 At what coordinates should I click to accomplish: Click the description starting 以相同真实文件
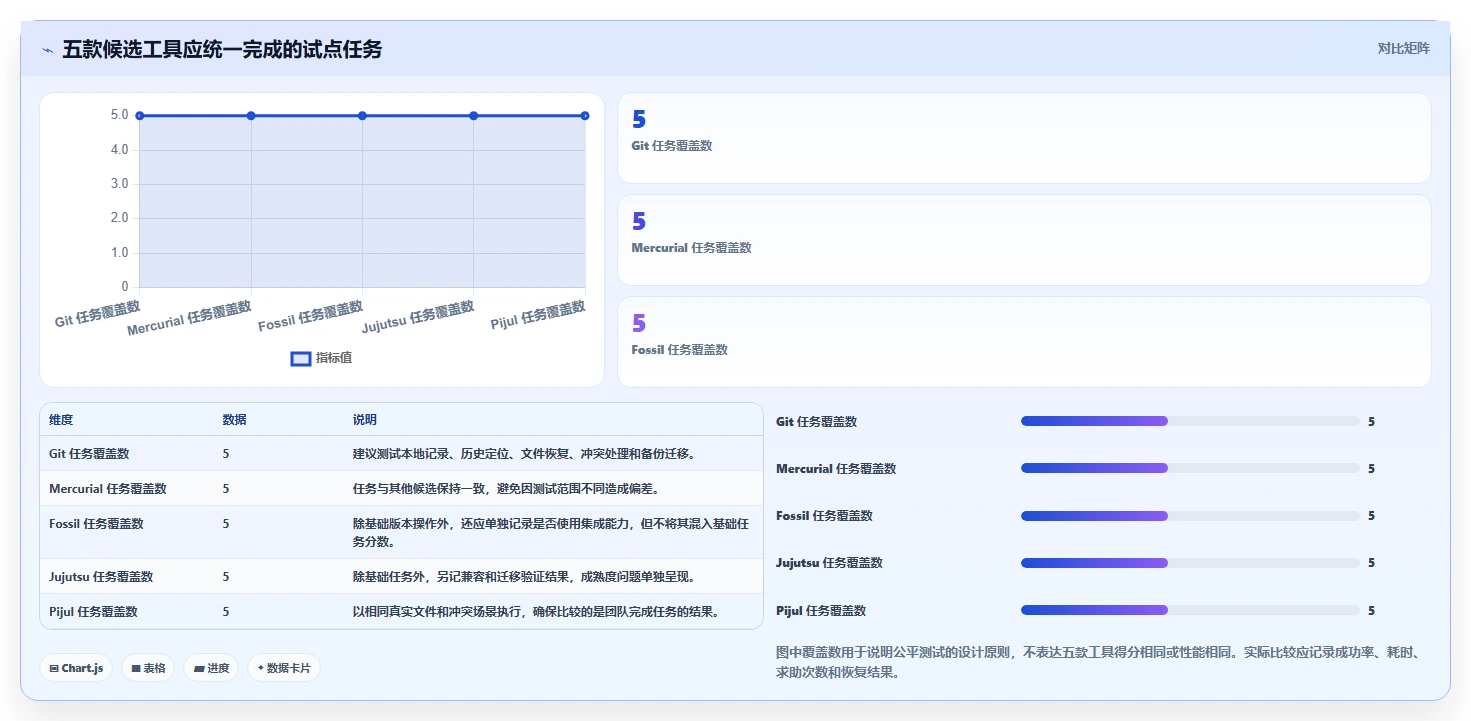pyautogui.click(x=536, y=612)
